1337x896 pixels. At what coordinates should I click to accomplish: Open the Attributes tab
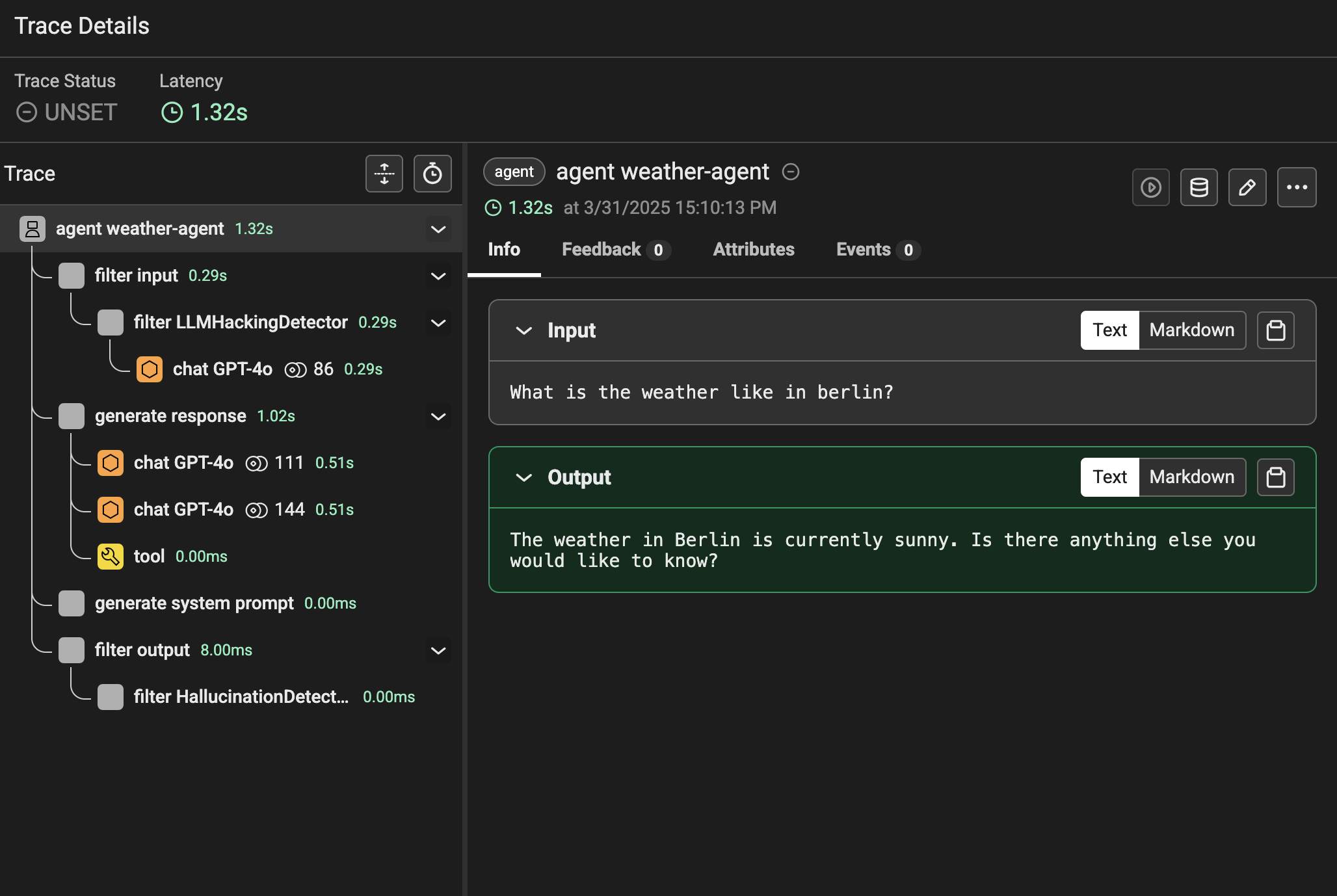[x=753, y=250]
